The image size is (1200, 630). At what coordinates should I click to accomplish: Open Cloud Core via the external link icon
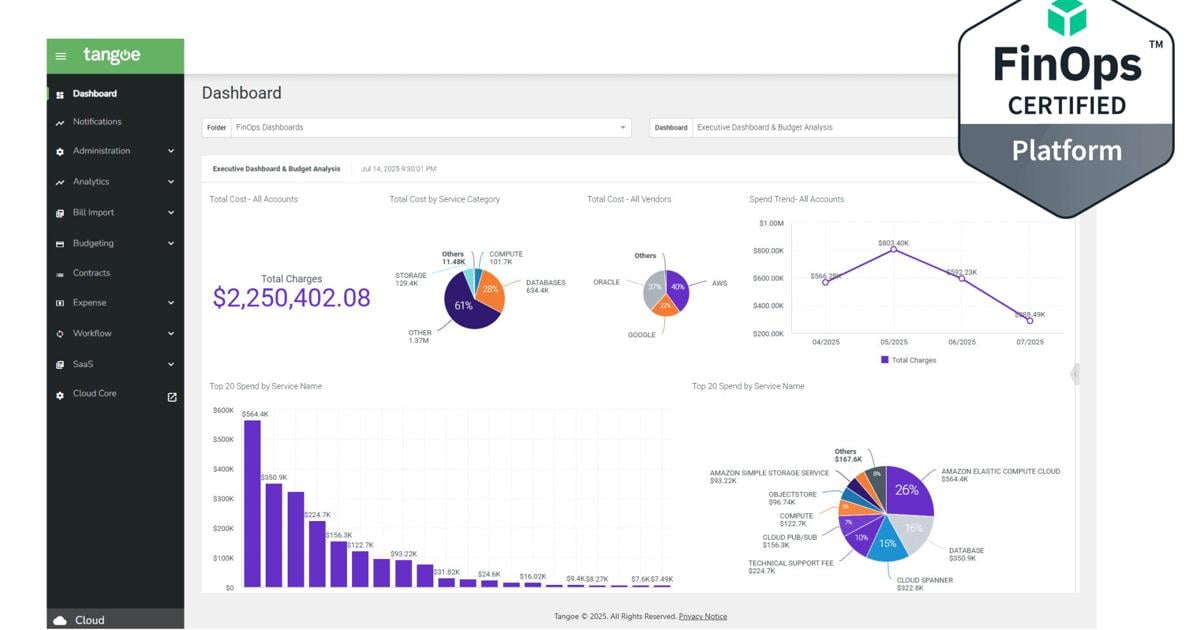171,397
